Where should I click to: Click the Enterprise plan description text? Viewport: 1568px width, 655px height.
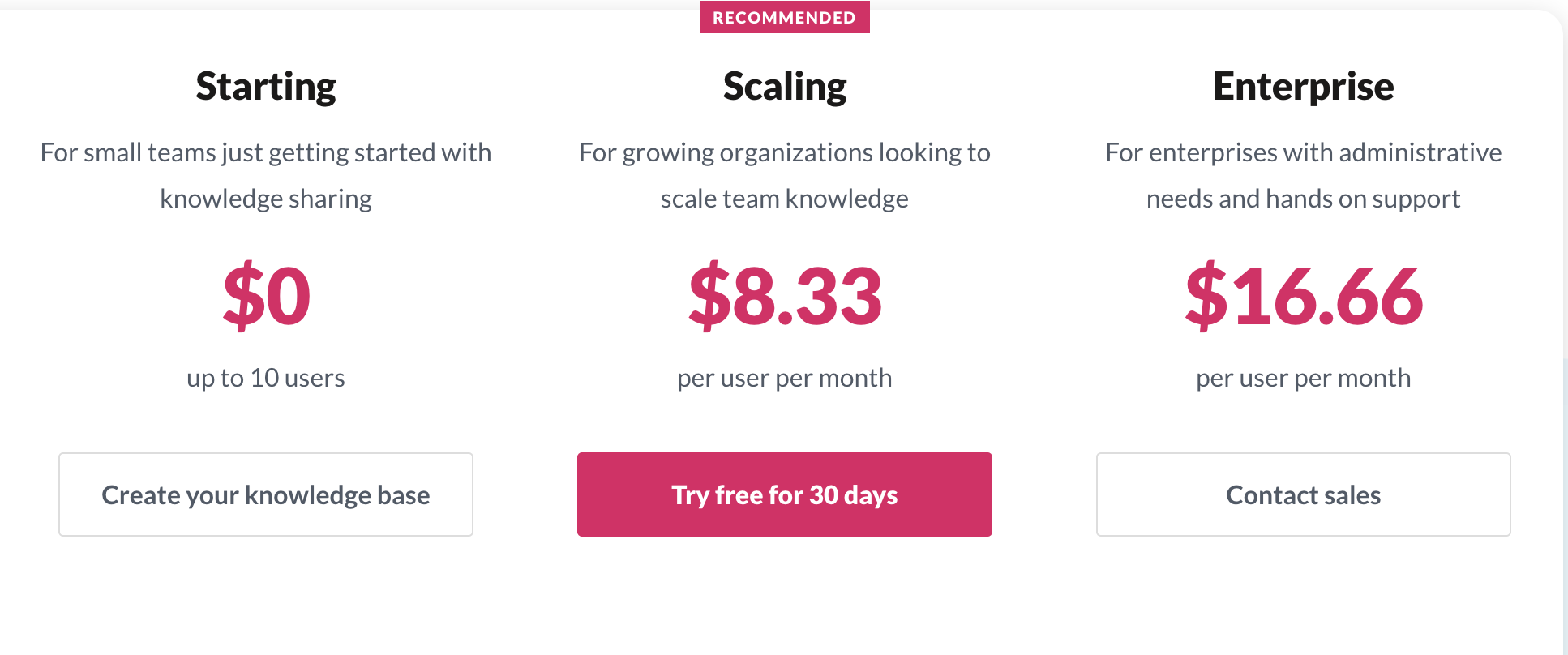click(1303, 174)
